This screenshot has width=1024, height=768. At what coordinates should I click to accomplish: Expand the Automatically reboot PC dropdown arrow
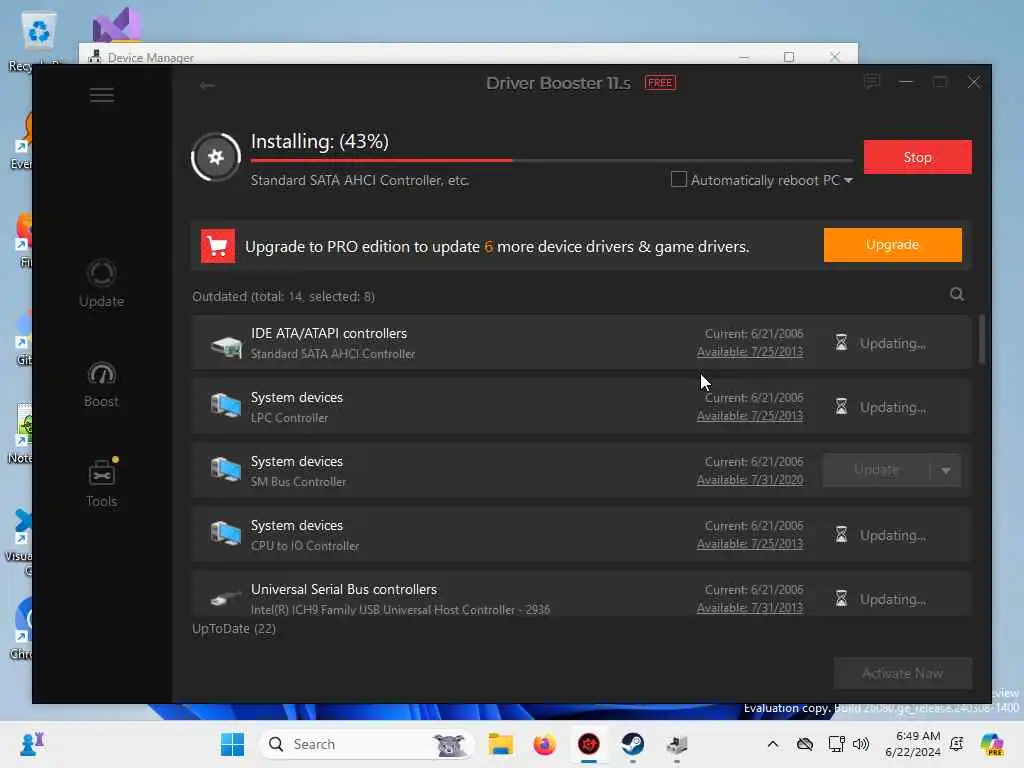tap(848, 180)
